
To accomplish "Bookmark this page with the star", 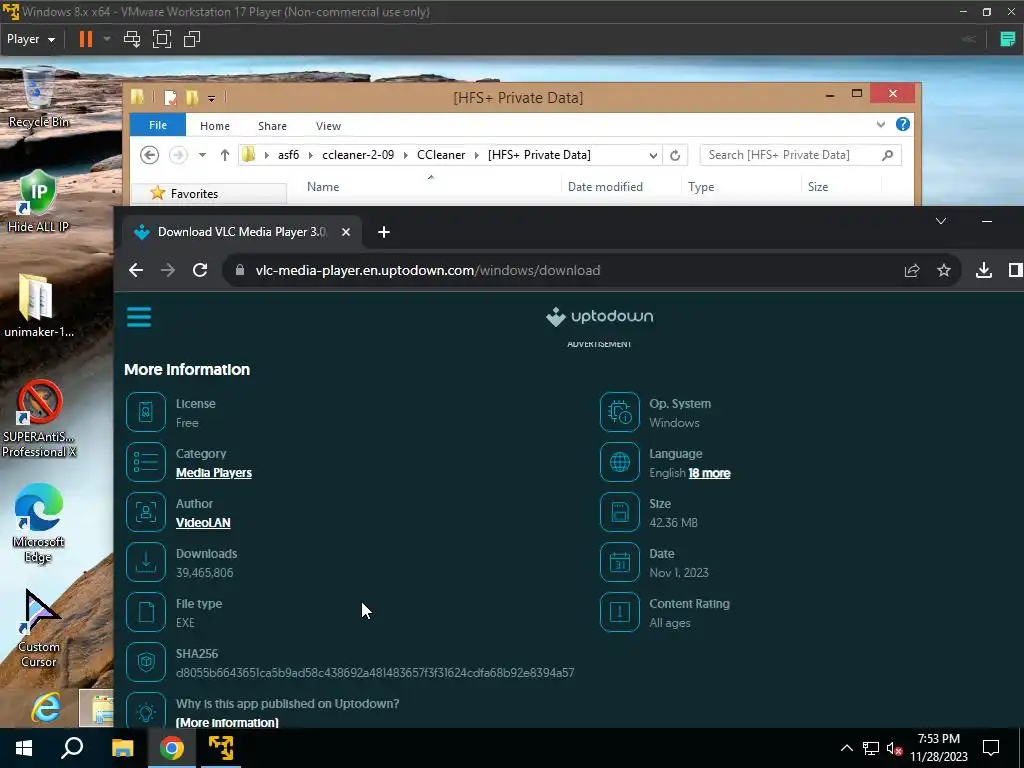I will point(944,270).
